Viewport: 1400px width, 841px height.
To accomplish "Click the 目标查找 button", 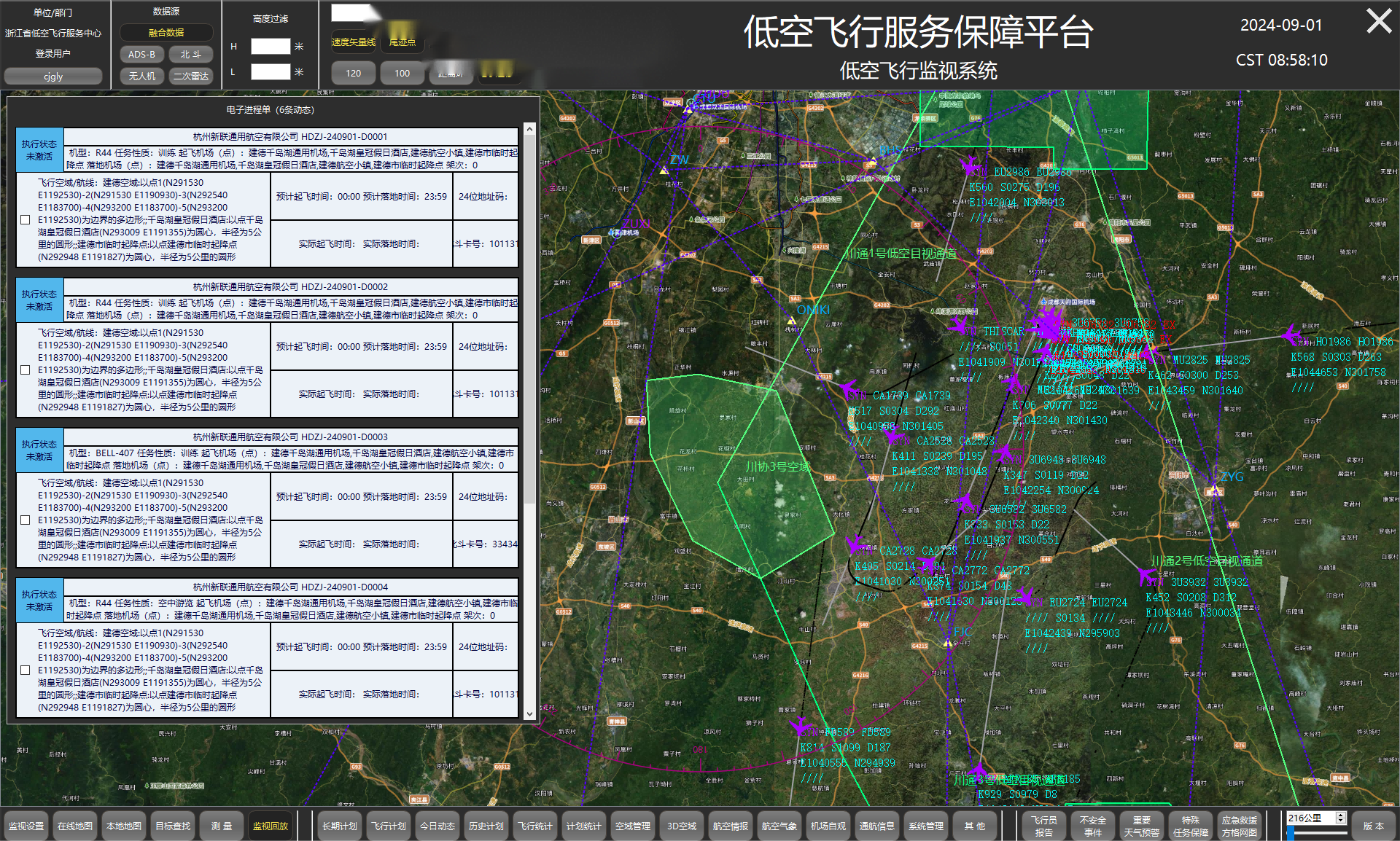I will point(173,826).
